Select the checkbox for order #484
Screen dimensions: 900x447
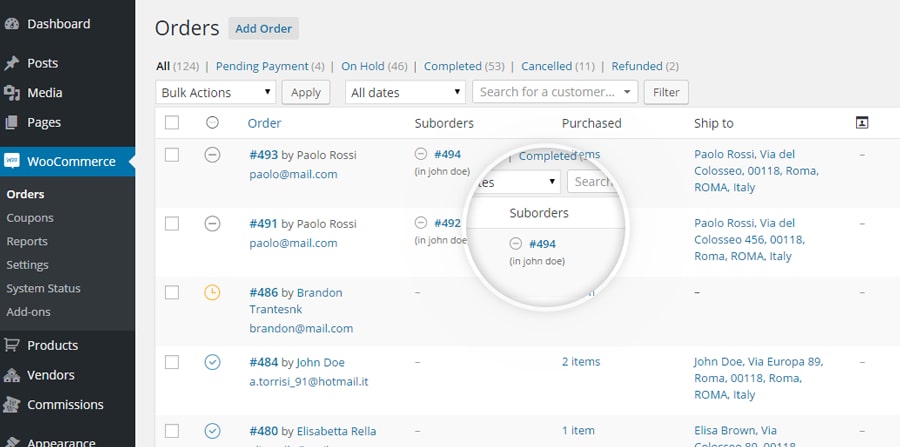pyautogui.click(x=172, y=362)
